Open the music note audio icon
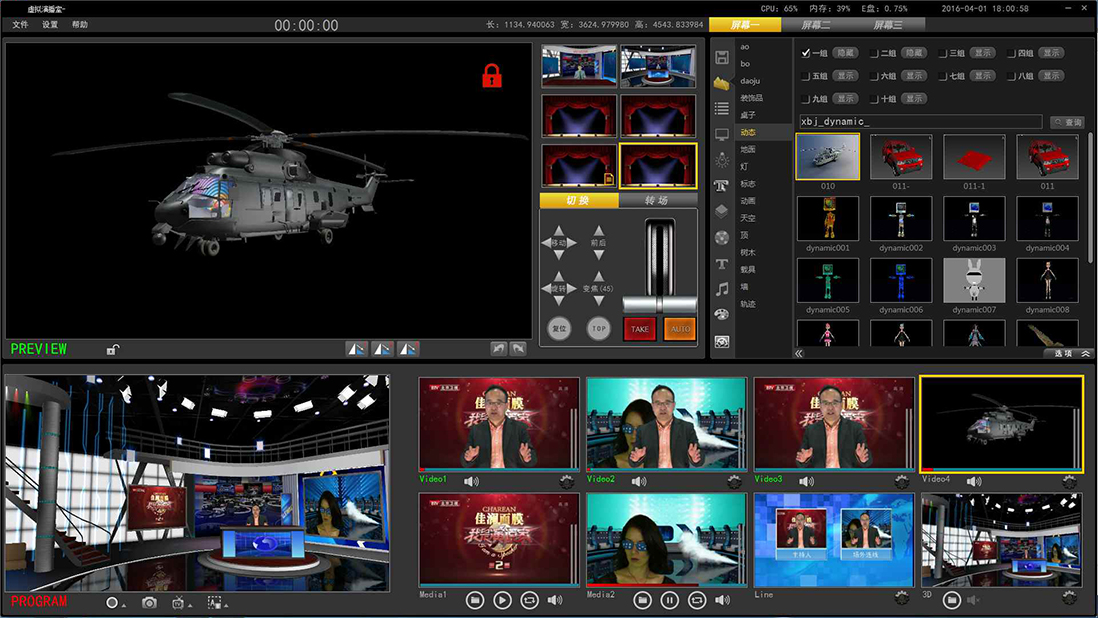This screenshot has width=1098, height=618. pos(722,289)
